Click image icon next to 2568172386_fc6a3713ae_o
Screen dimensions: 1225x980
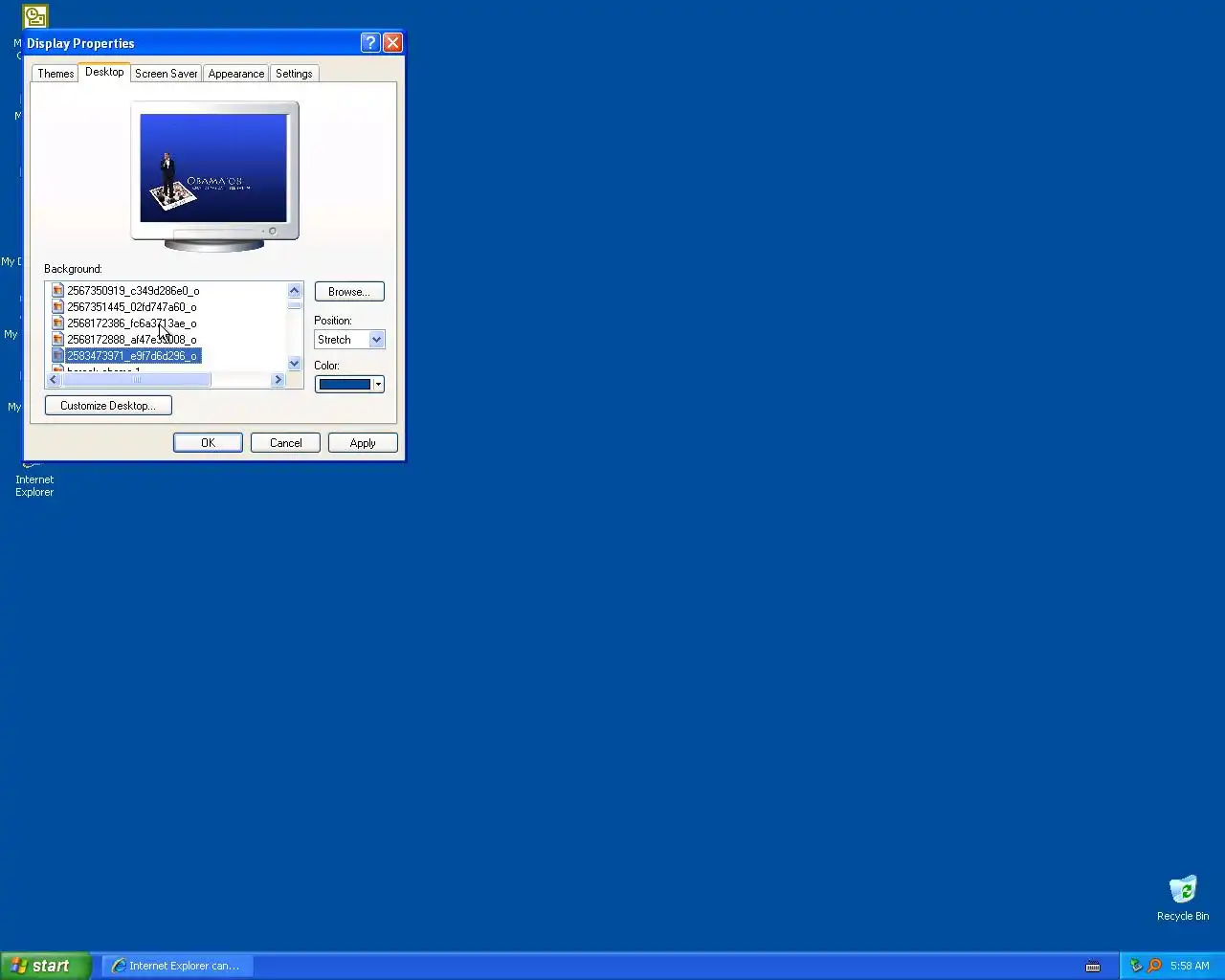point(57,323)
